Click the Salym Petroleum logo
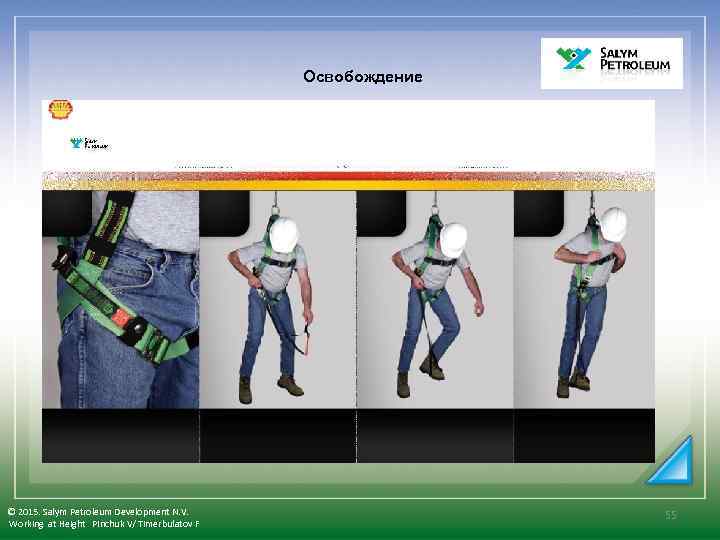Image resolution: width=720 pixels, height=540 pixels. point(612,63)
